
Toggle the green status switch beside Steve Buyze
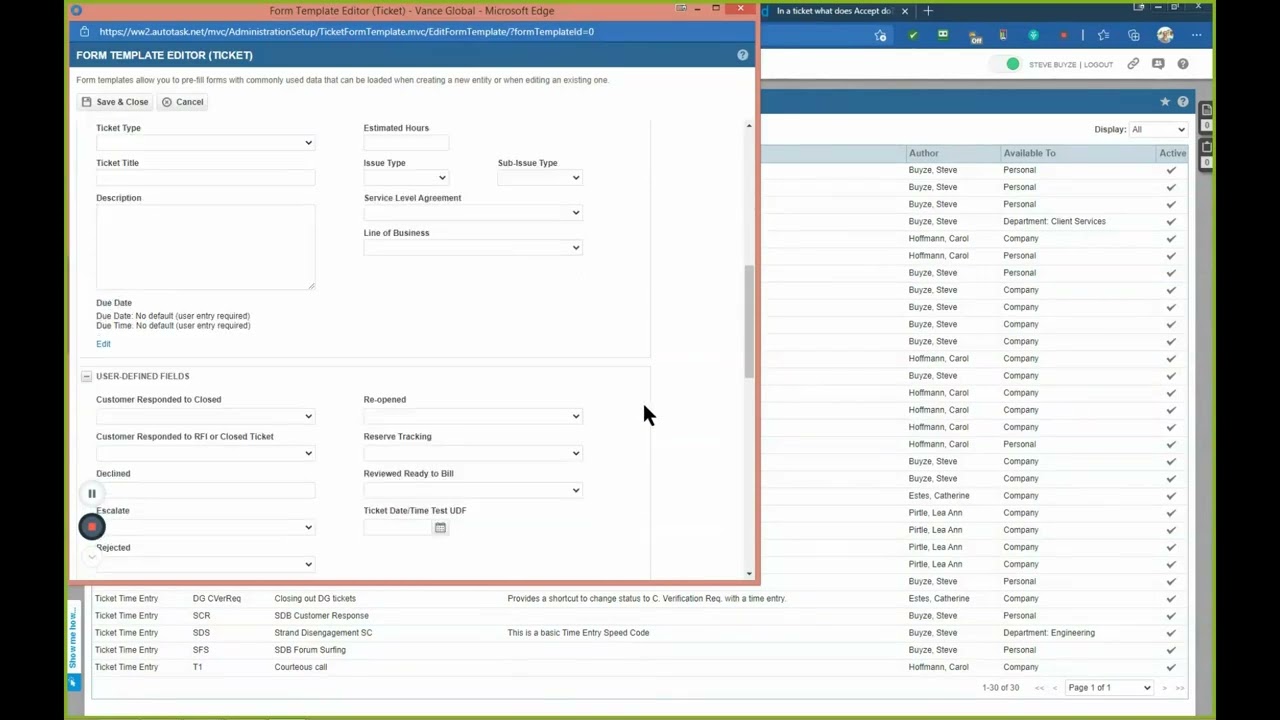1007,64
